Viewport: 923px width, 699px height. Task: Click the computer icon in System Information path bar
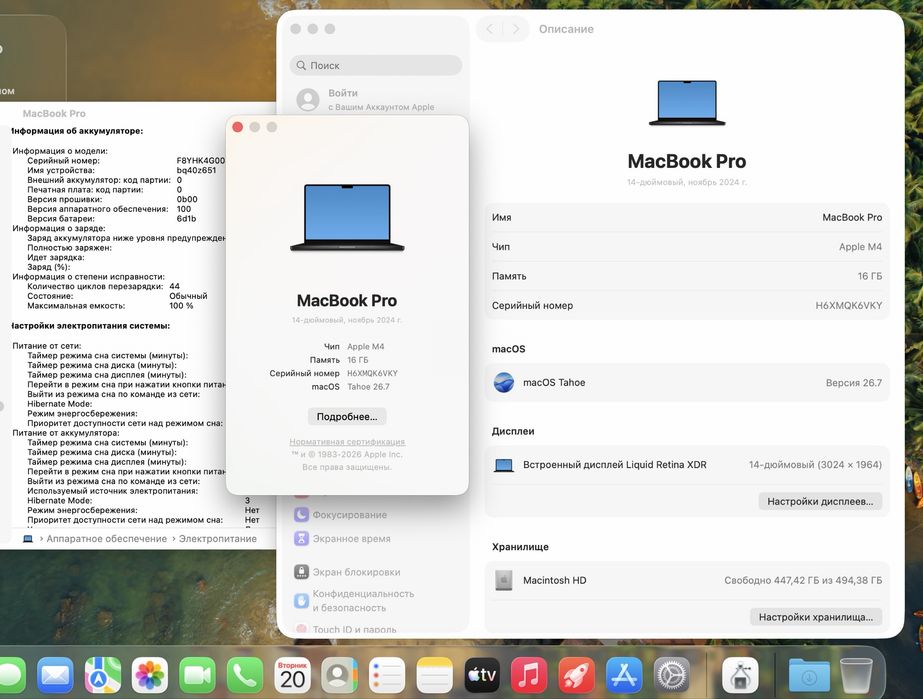point(28,538)
